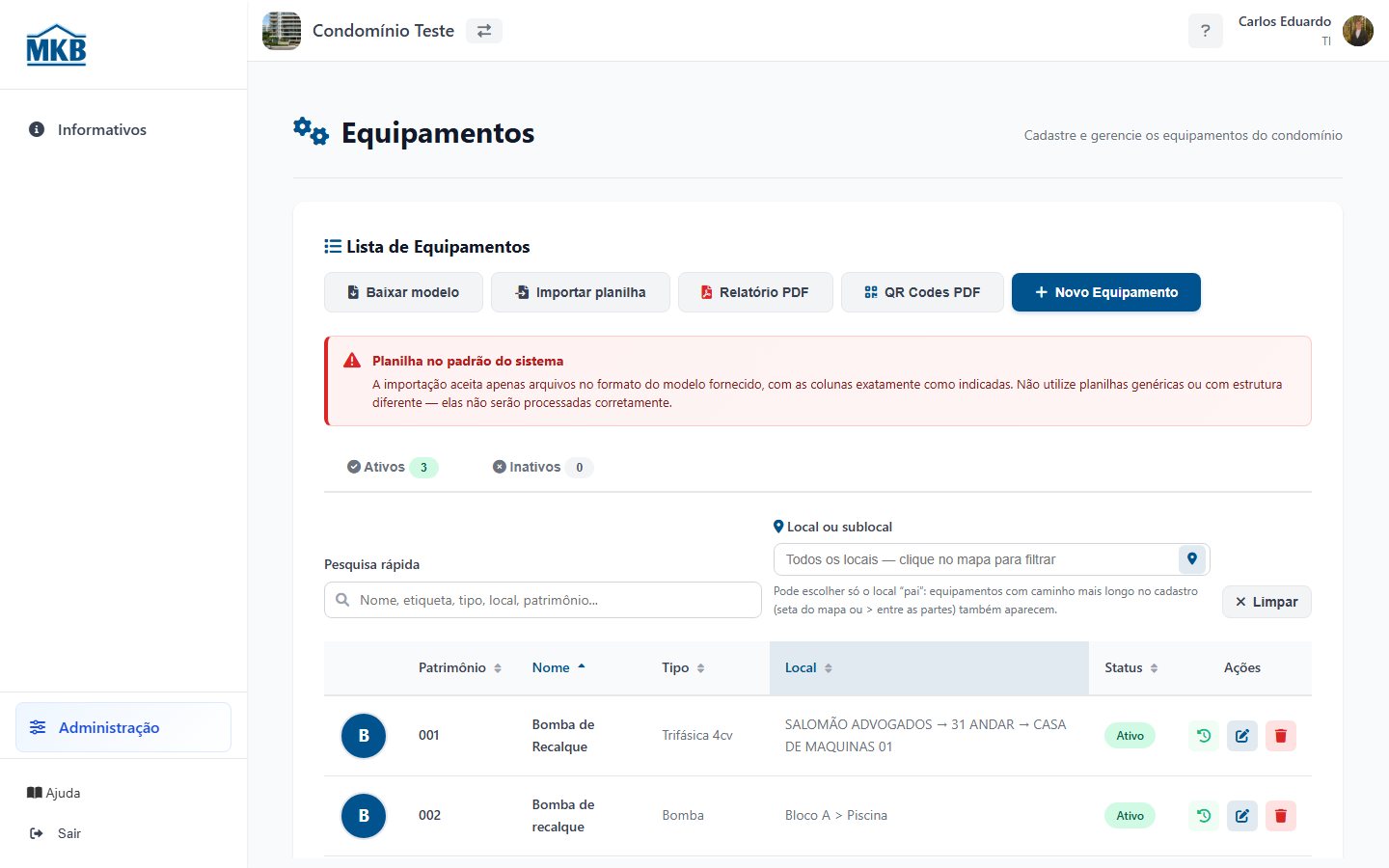Generate the Relatório PDF

[755, 292]
